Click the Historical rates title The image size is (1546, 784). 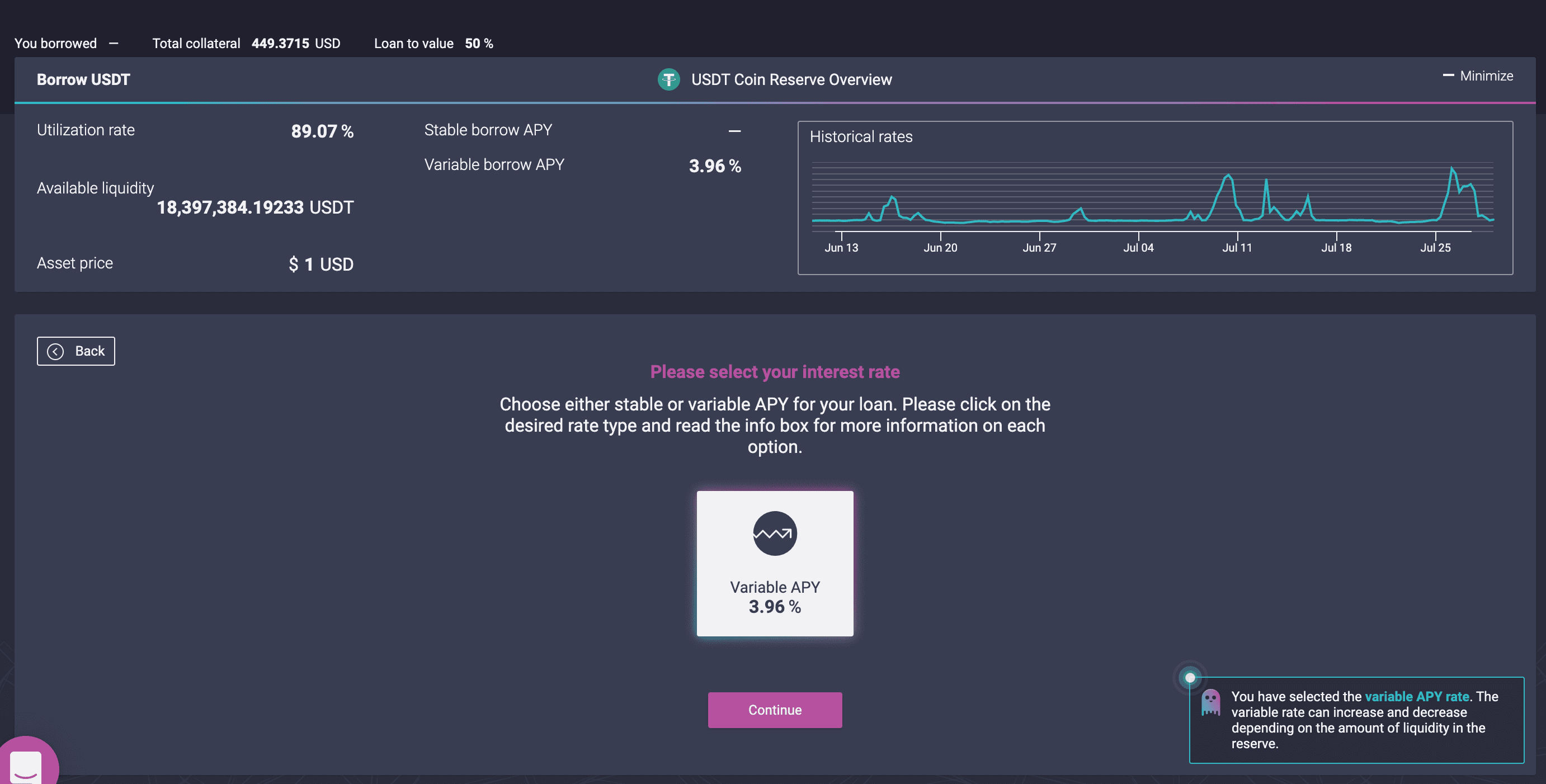[x=861, y=137]
